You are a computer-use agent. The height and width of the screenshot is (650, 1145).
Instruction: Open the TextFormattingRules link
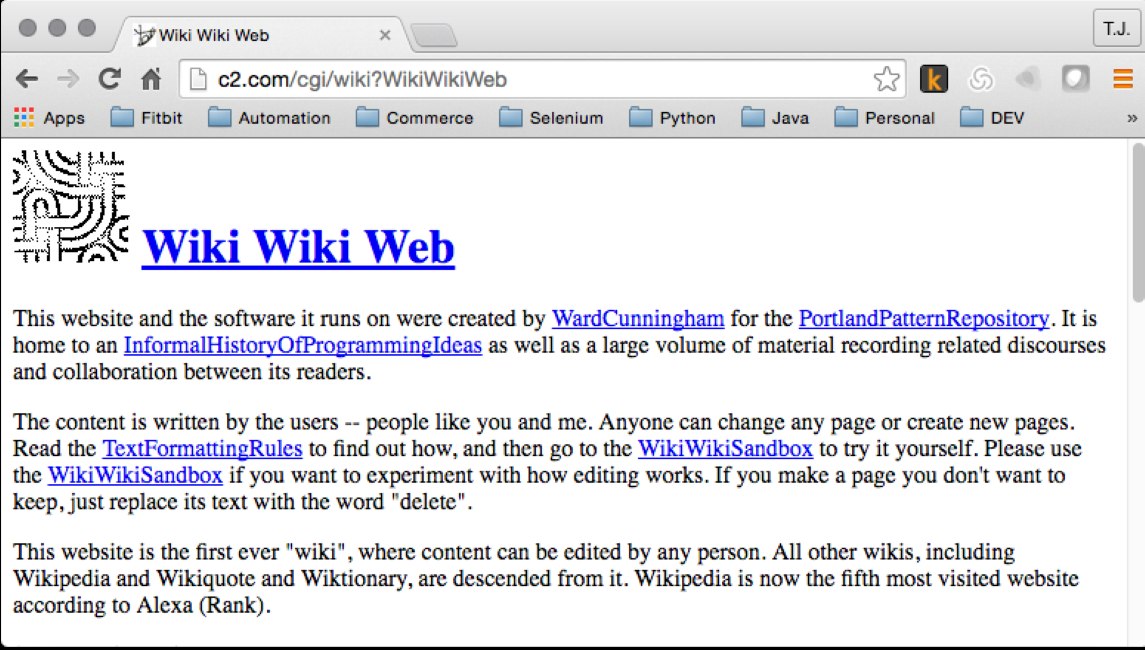point(202,448)
